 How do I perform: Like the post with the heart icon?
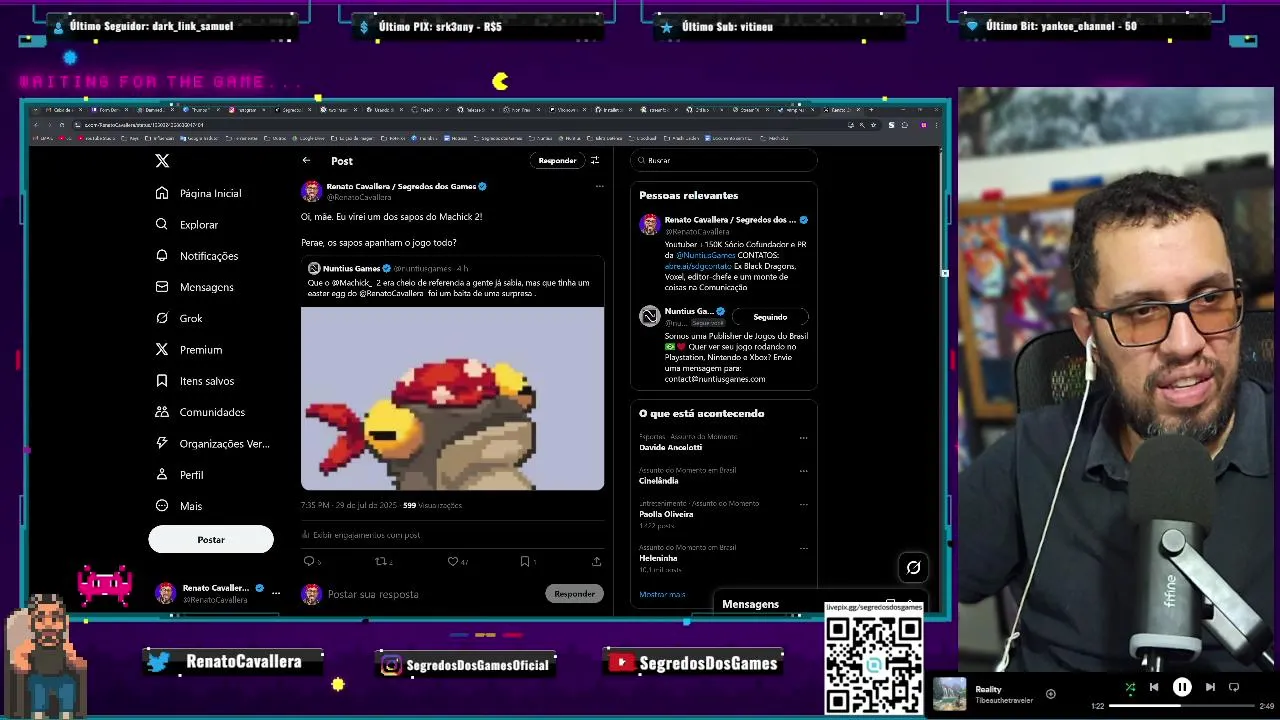pyautogui.click(x=453, y=562)
